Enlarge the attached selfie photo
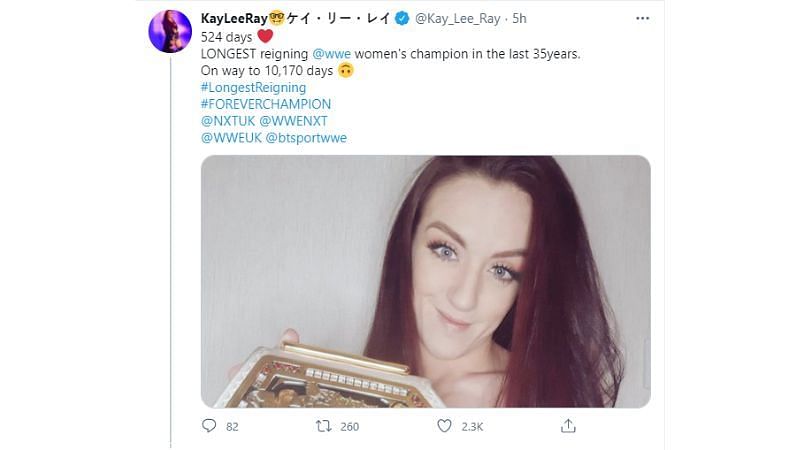This screenshot has width=800, height=450. pyautogui.click(x=426, y=282)
